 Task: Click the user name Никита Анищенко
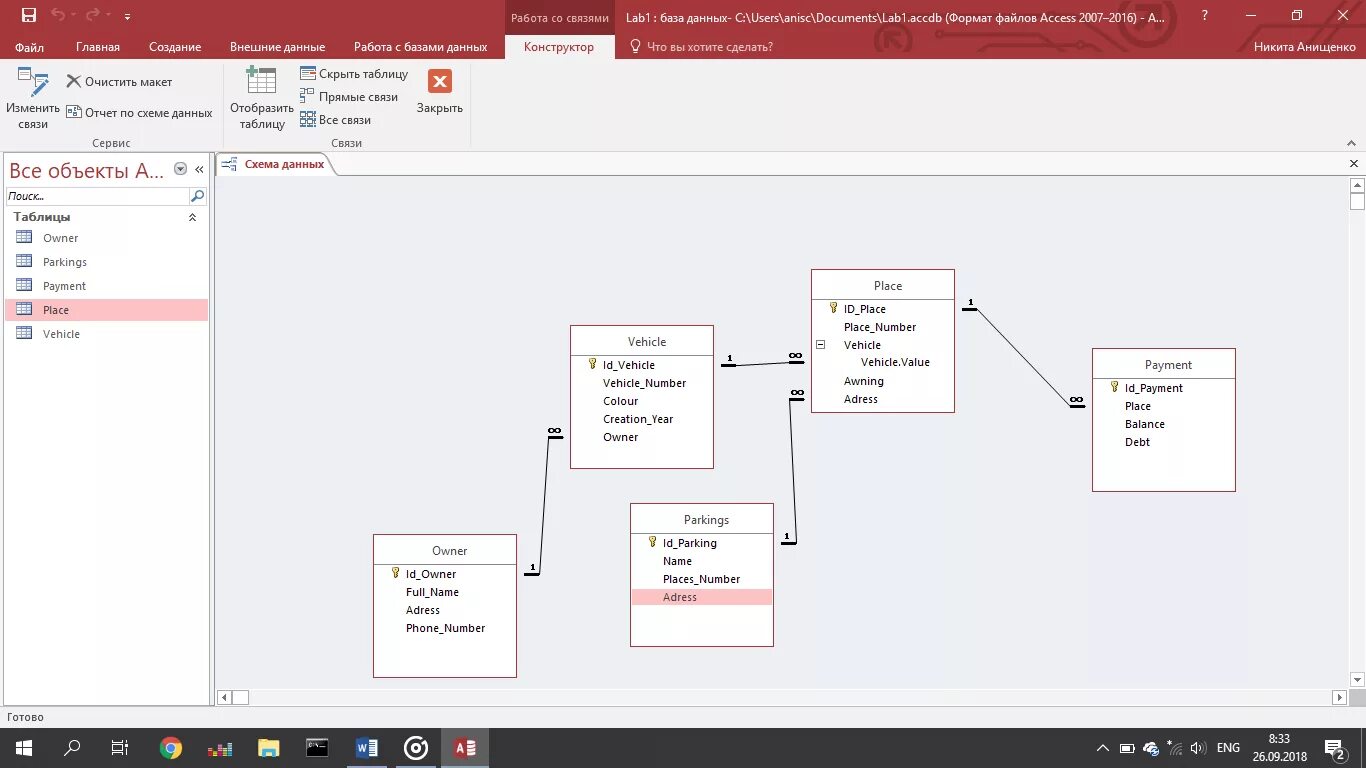(1304, 47)
